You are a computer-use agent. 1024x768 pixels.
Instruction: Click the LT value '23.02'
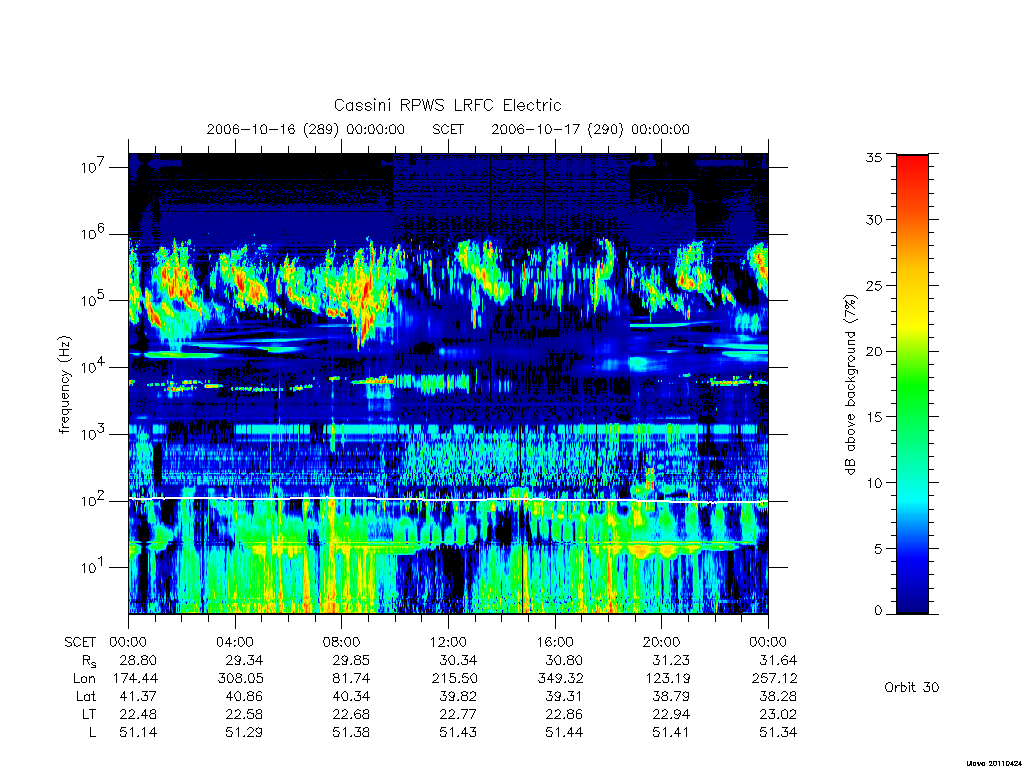[x=778, y=714]
